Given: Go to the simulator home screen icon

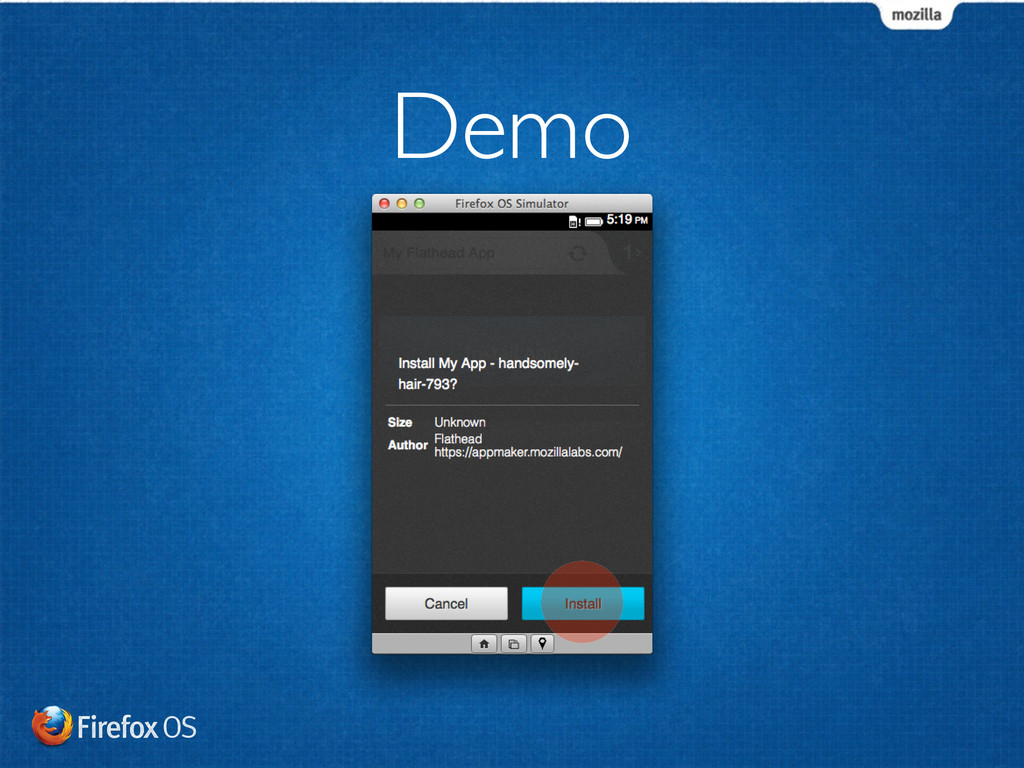Looking at the screenshot, I should pyautogui.click(x=484, y=644).
